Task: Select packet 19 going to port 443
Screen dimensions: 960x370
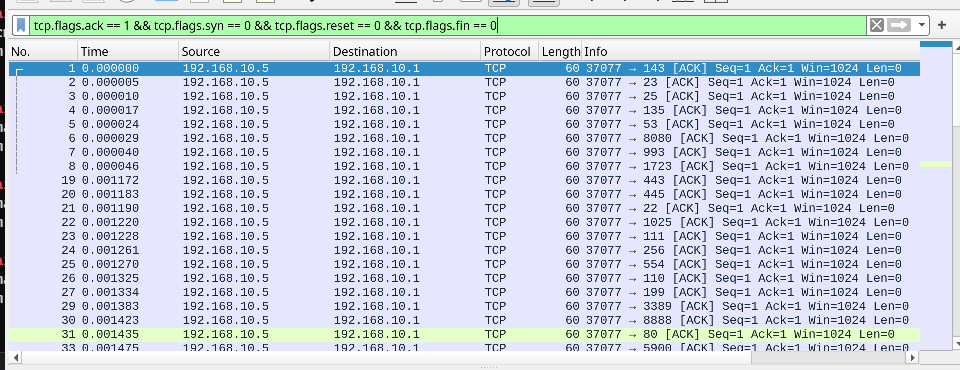Action: point(464,180)
